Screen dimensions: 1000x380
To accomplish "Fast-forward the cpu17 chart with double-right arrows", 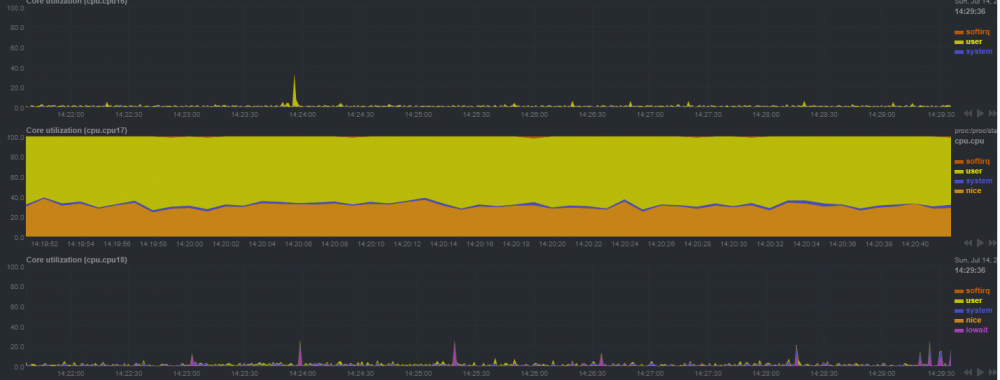I will point(993,243).
